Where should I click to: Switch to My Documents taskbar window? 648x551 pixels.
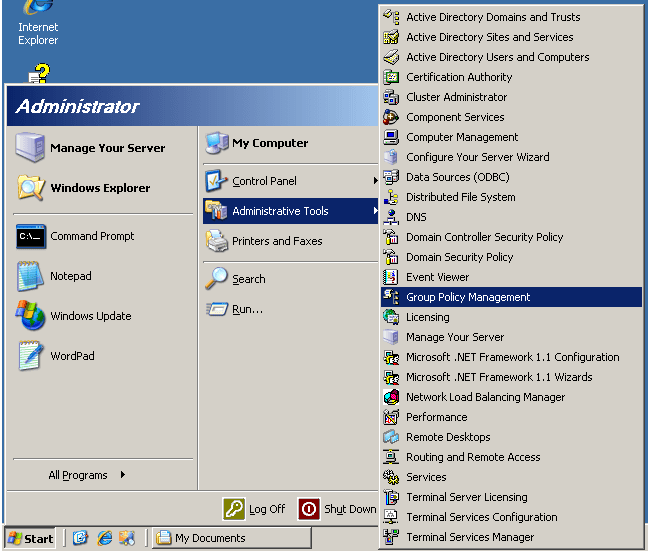(231, 538)
